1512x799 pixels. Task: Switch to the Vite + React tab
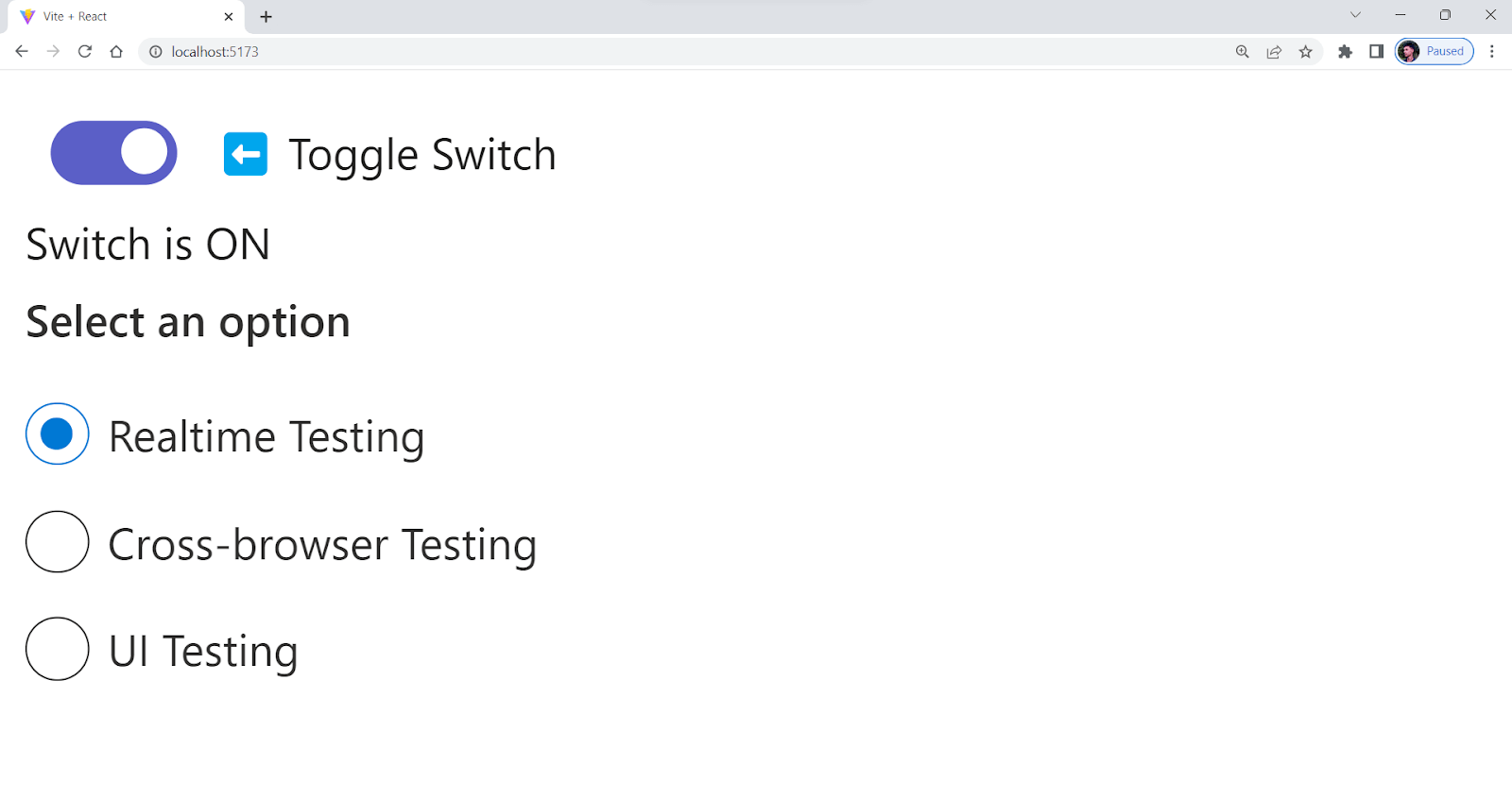(x=113, y=15)
